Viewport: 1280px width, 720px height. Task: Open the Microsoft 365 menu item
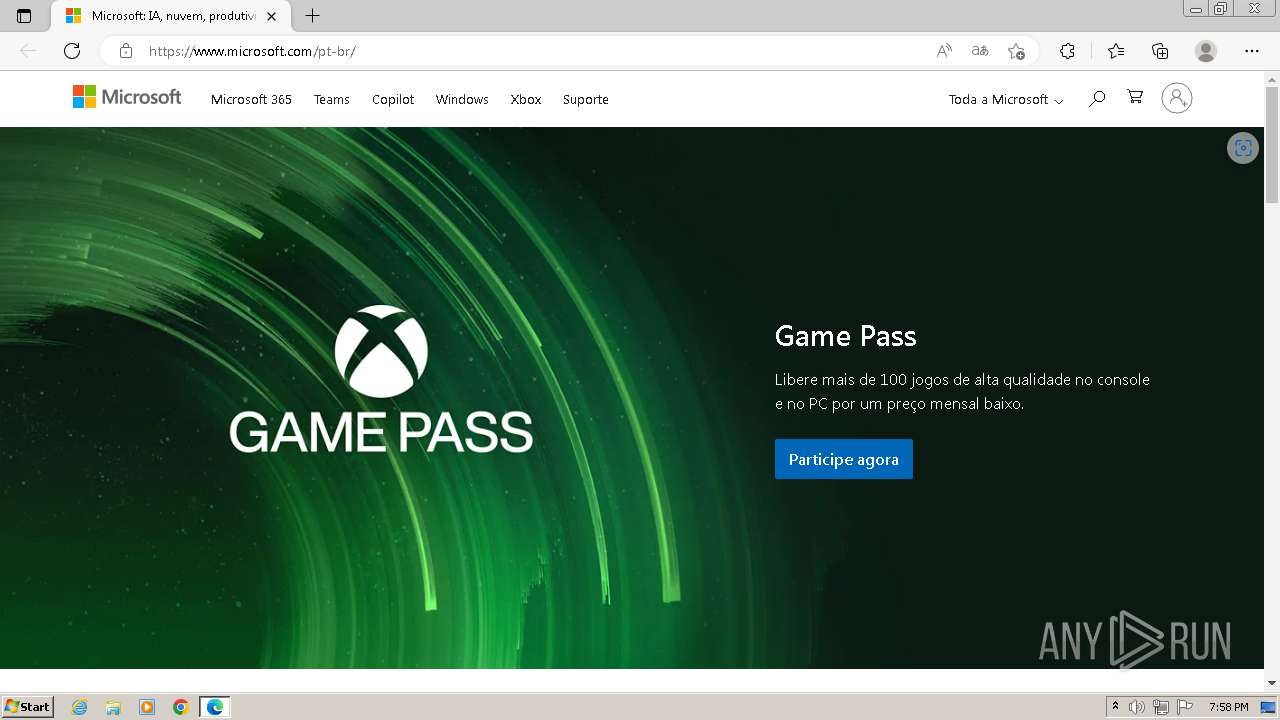coord(251,99)
